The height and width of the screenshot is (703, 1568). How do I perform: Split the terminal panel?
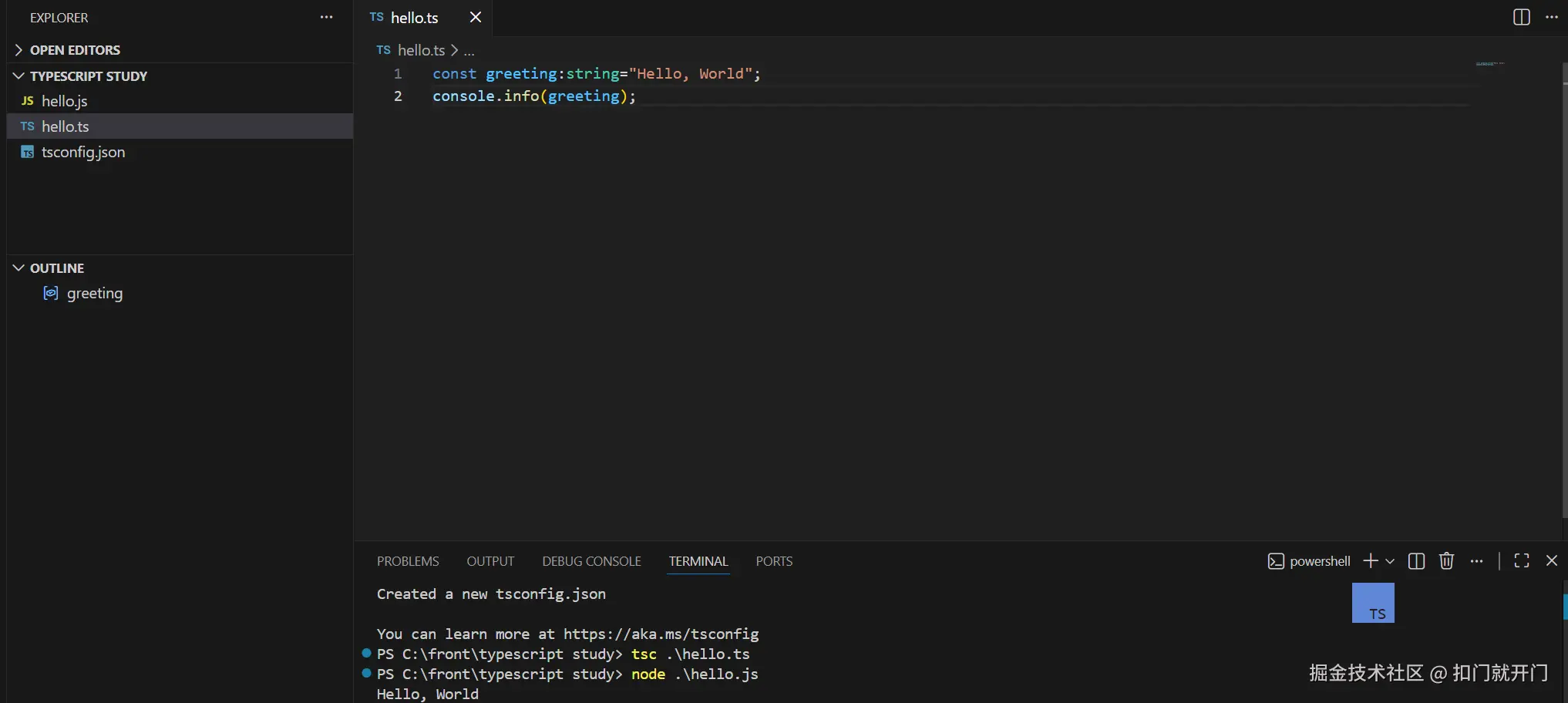point(1416,561)
